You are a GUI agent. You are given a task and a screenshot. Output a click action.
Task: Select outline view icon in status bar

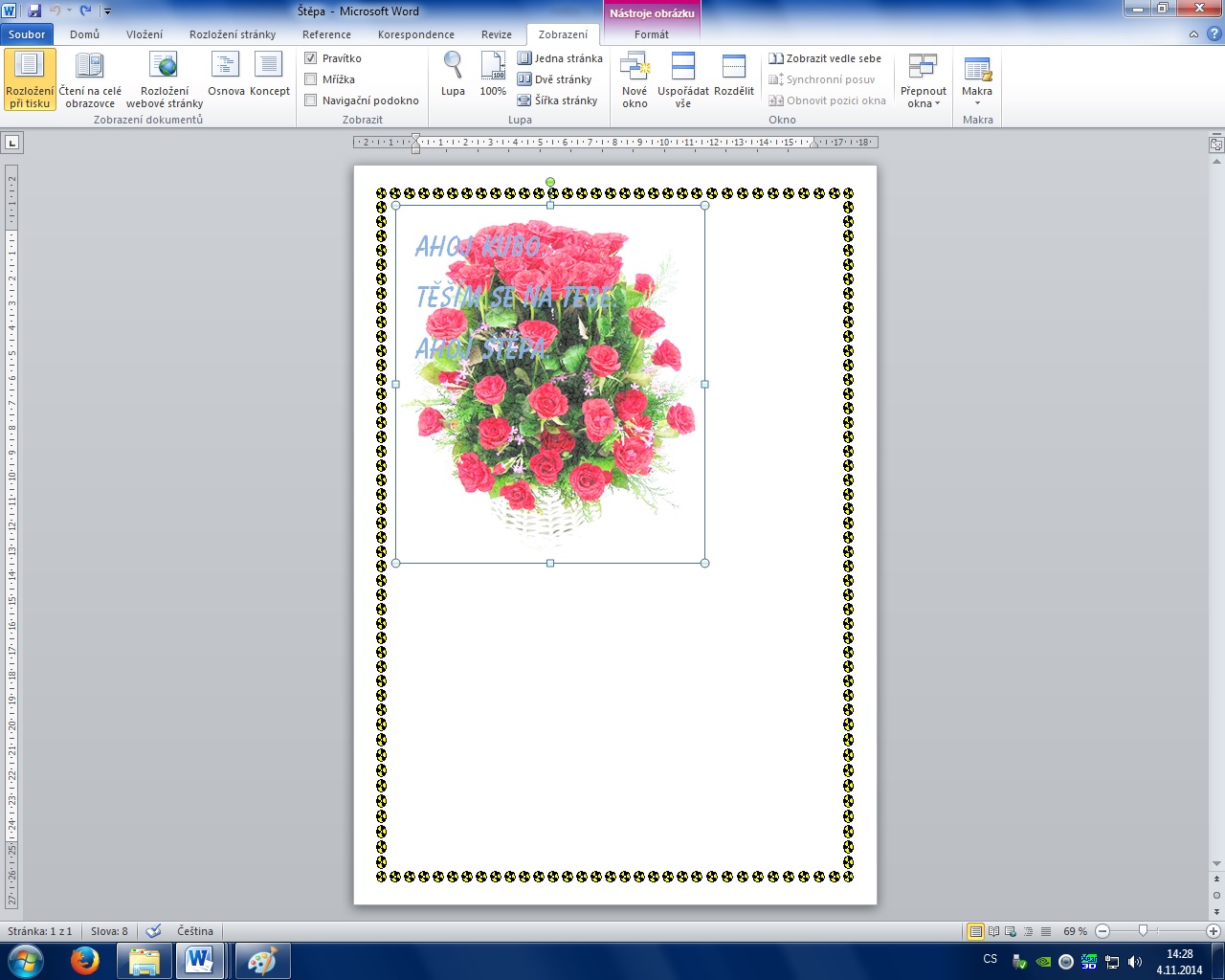click(x=1028, y=931)
